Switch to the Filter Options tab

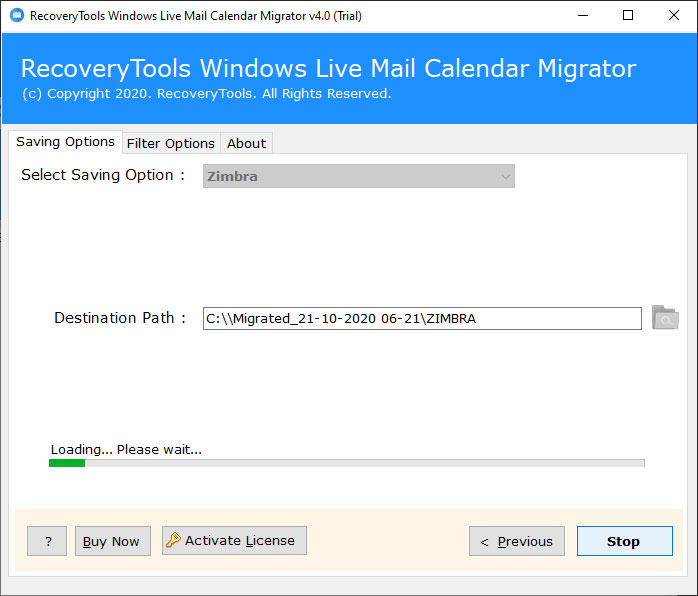click(x=171, y=143)
